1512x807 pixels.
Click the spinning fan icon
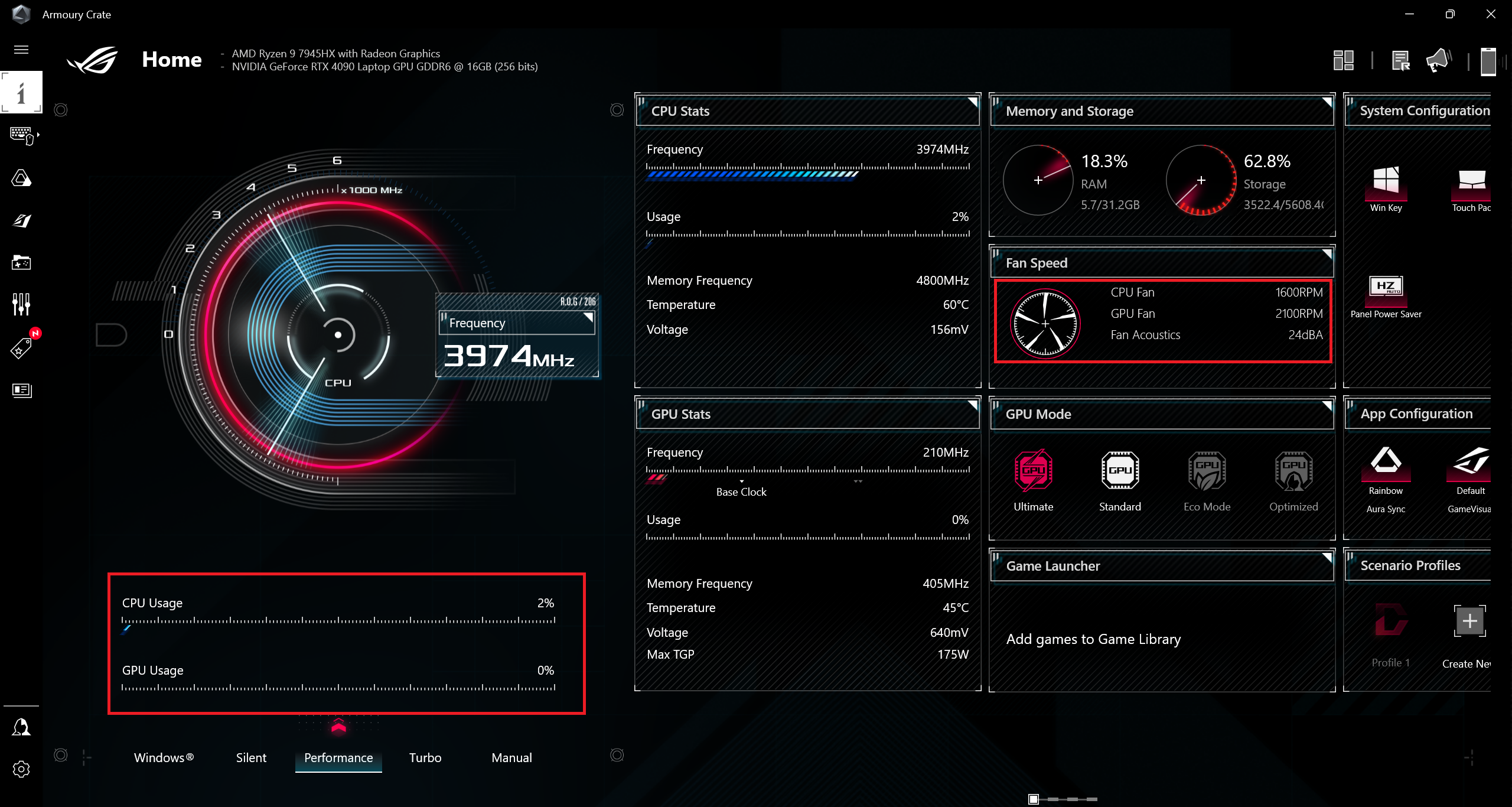pos(1045,323)
